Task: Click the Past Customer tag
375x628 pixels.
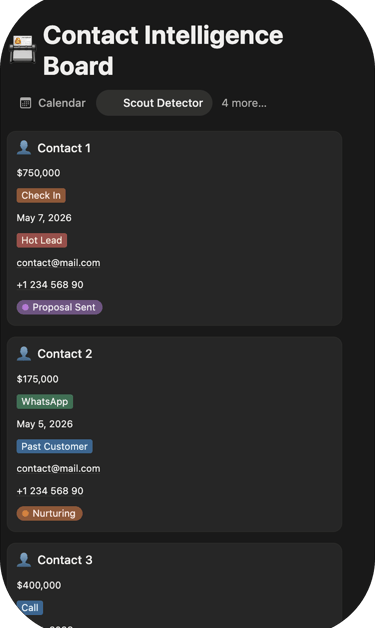Action: tap(54, 446)
